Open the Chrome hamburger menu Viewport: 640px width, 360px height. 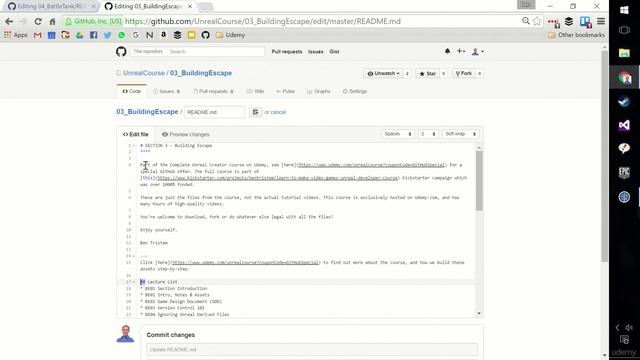pyautogui.click(x=601, y=21)
